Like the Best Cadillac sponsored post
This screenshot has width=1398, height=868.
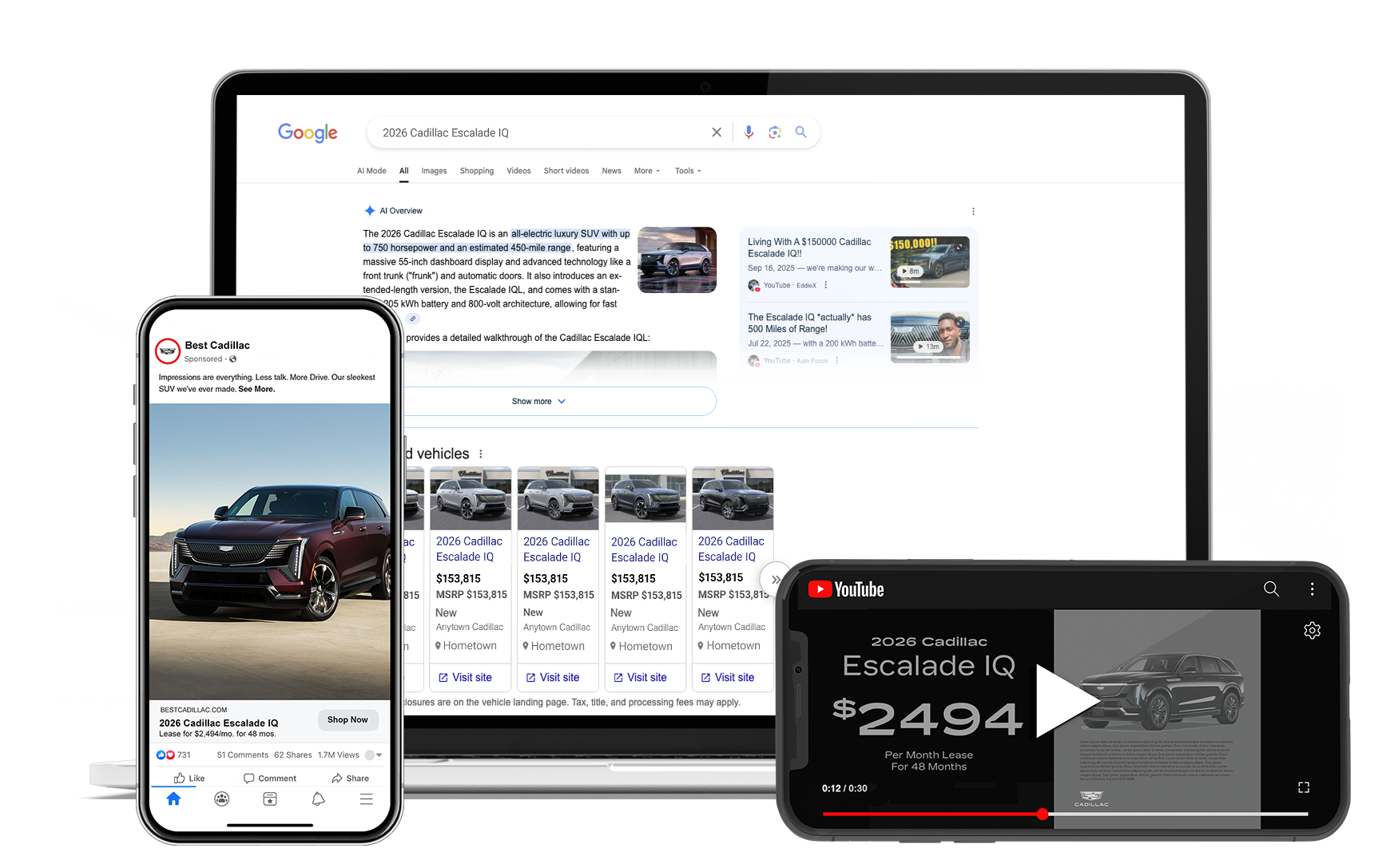[189, 779]
